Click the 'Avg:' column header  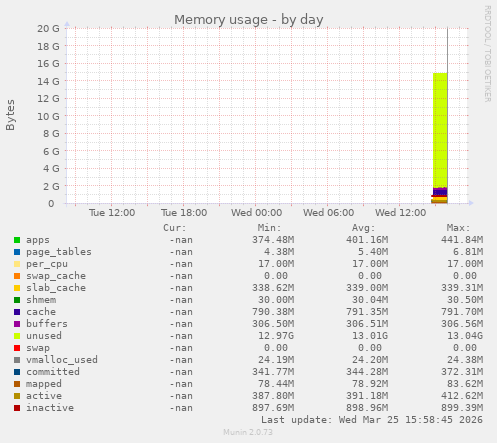[364, 228]
